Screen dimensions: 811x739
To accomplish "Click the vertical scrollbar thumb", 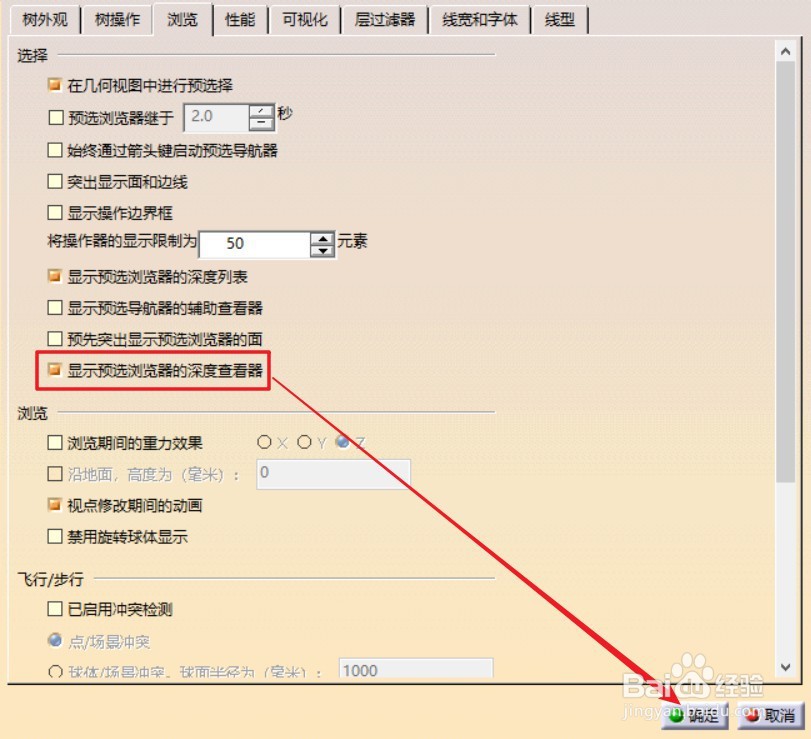I will [x=786, y=272].
